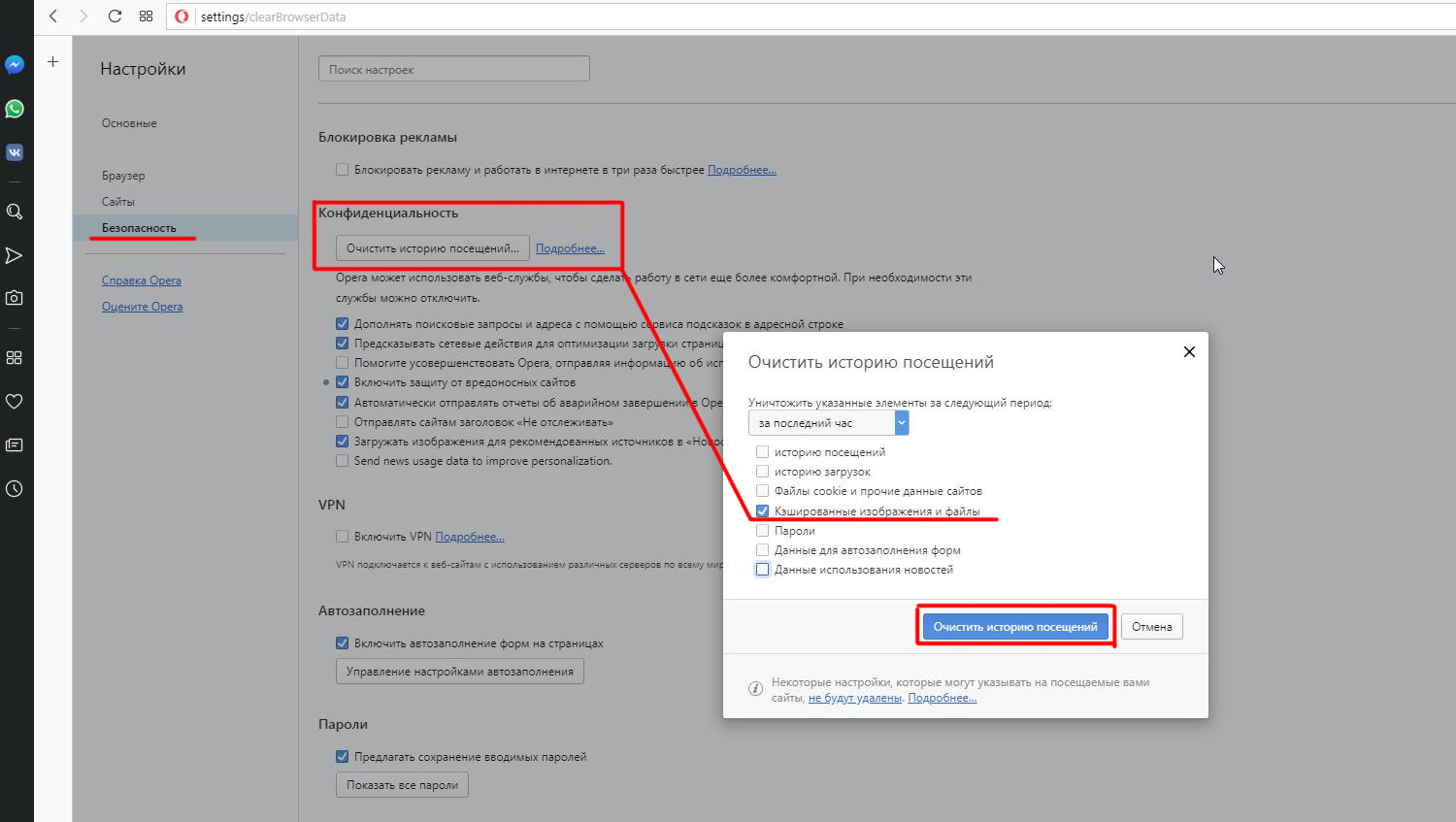Toggle 'Включить VPN' checkbox

click(342, 537)
